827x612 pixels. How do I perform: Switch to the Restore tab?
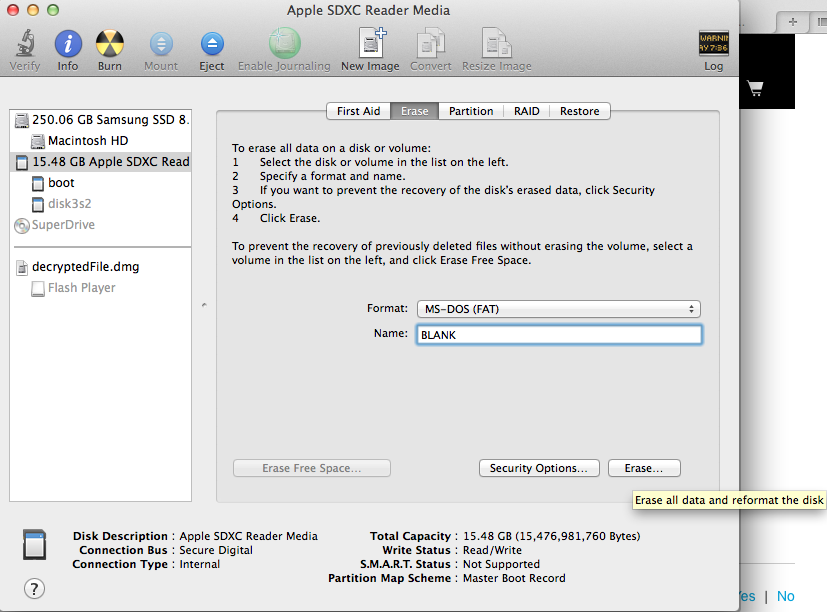pyautogui.click(x=580, y=111)
